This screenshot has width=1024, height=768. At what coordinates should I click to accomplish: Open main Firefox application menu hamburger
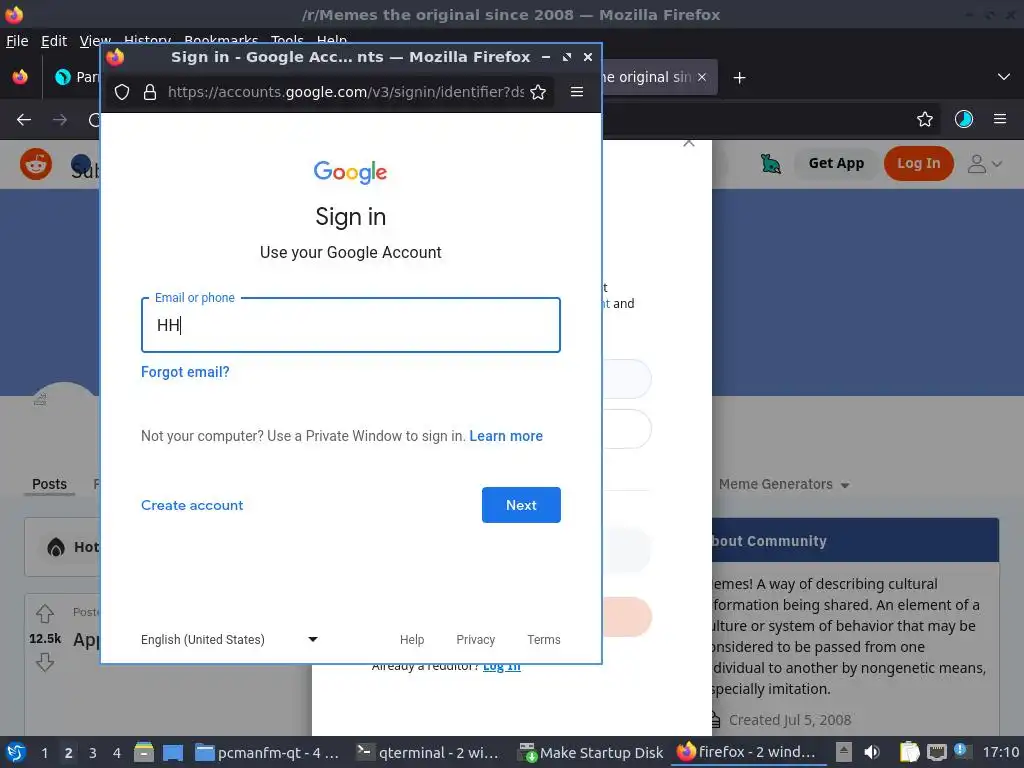1000,119
